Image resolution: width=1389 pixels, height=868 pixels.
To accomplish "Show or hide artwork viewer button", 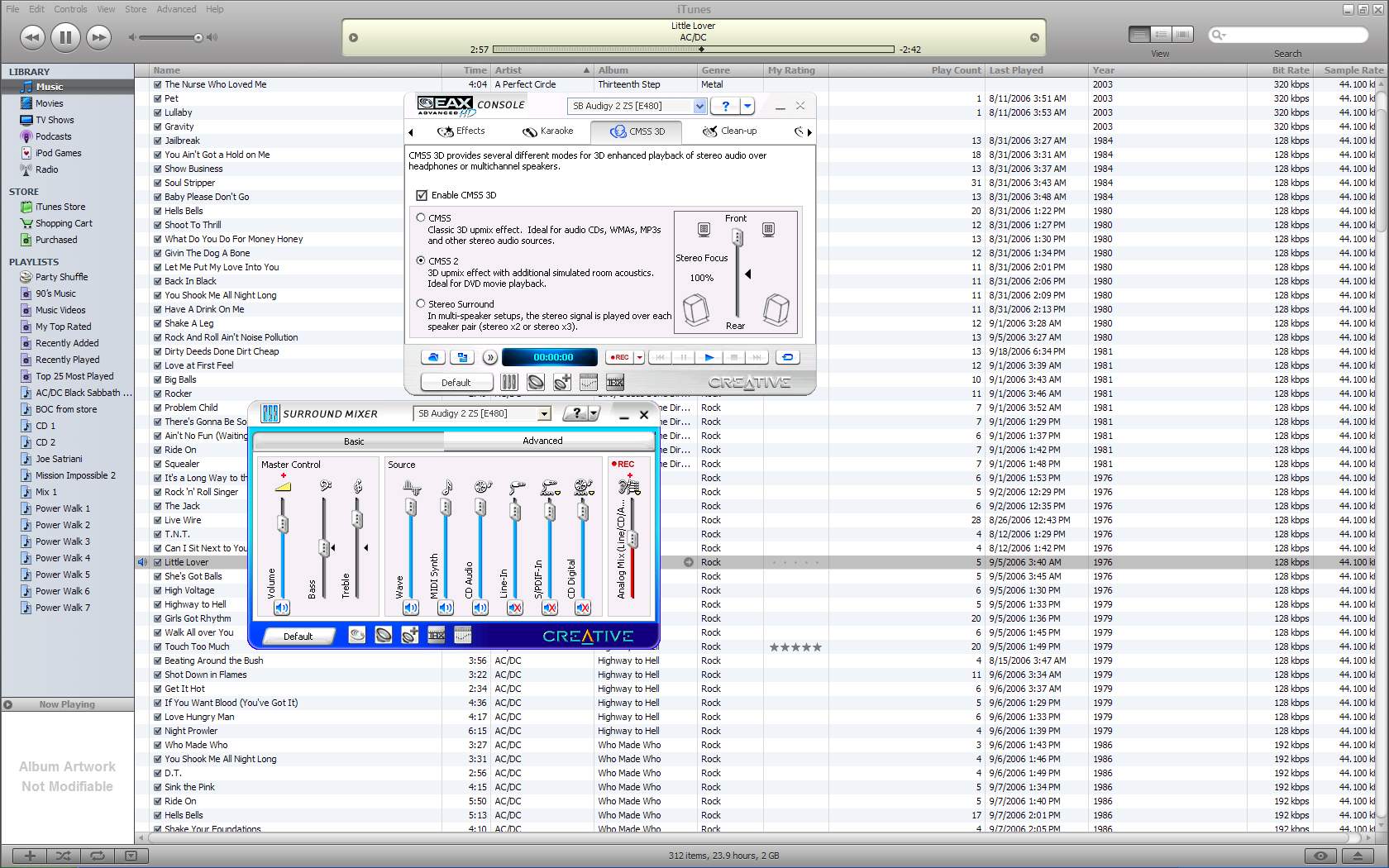I will coord(131,856).
